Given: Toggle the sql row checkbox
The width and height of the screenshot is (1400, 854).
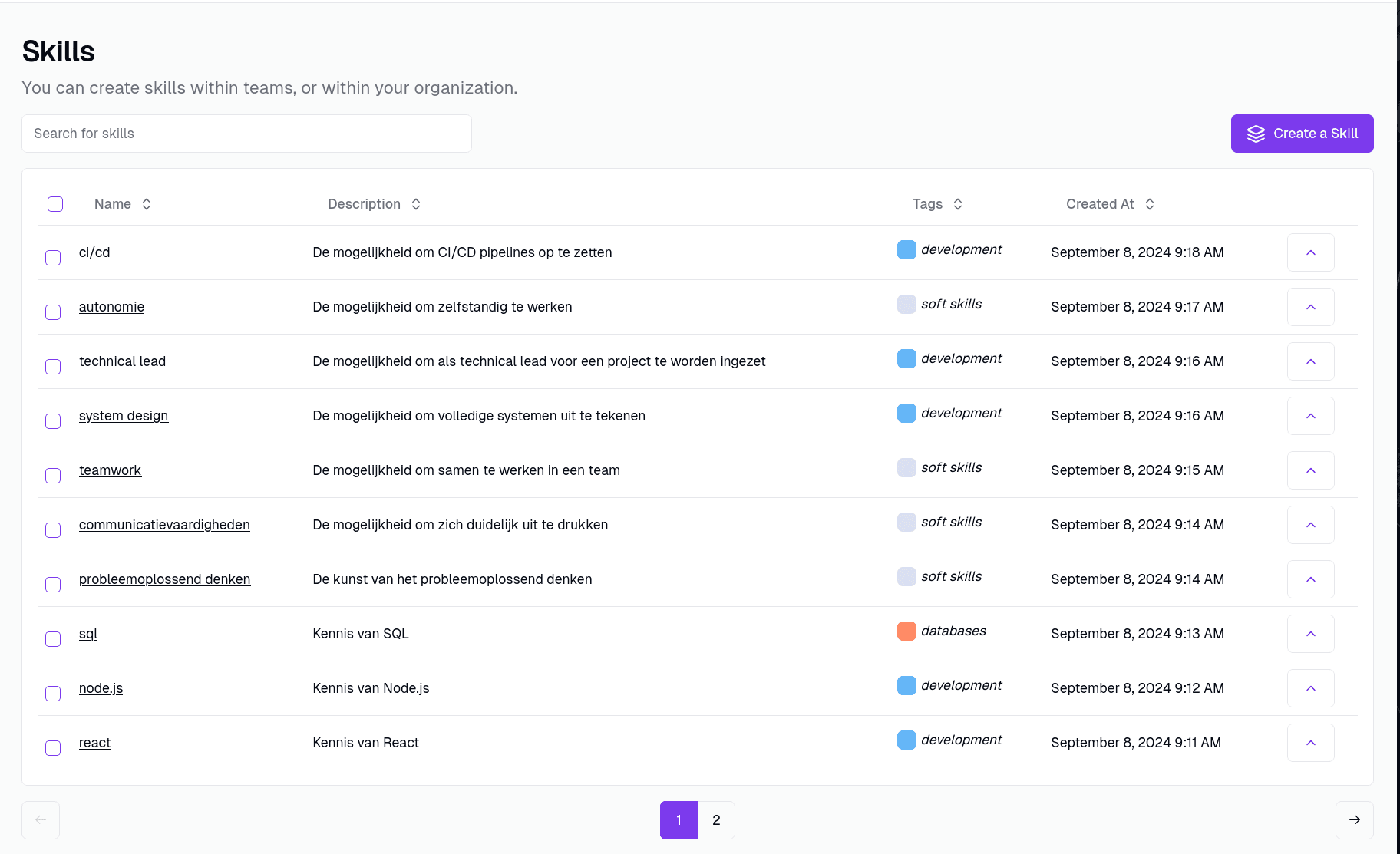Looking at the screenshot, I should pyautogui.click(x=53, y=639).
